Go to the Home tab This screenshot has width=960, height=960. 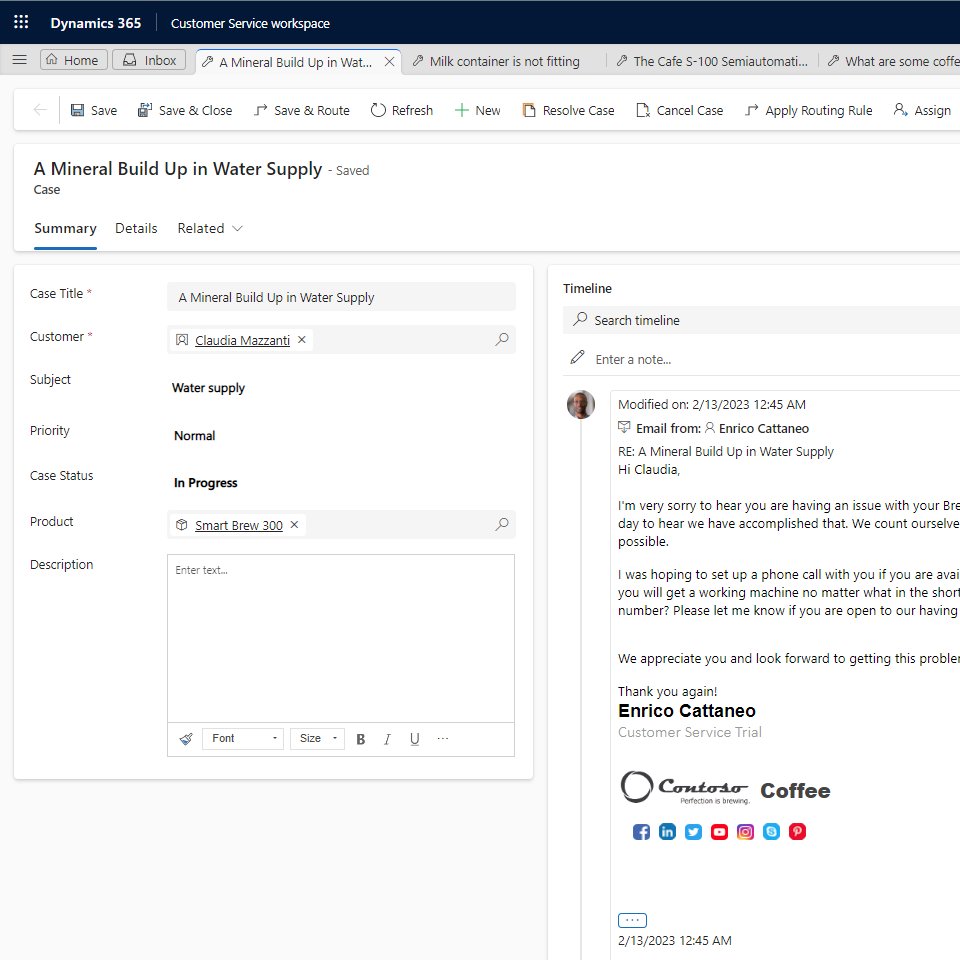click(x=73, y=60)
